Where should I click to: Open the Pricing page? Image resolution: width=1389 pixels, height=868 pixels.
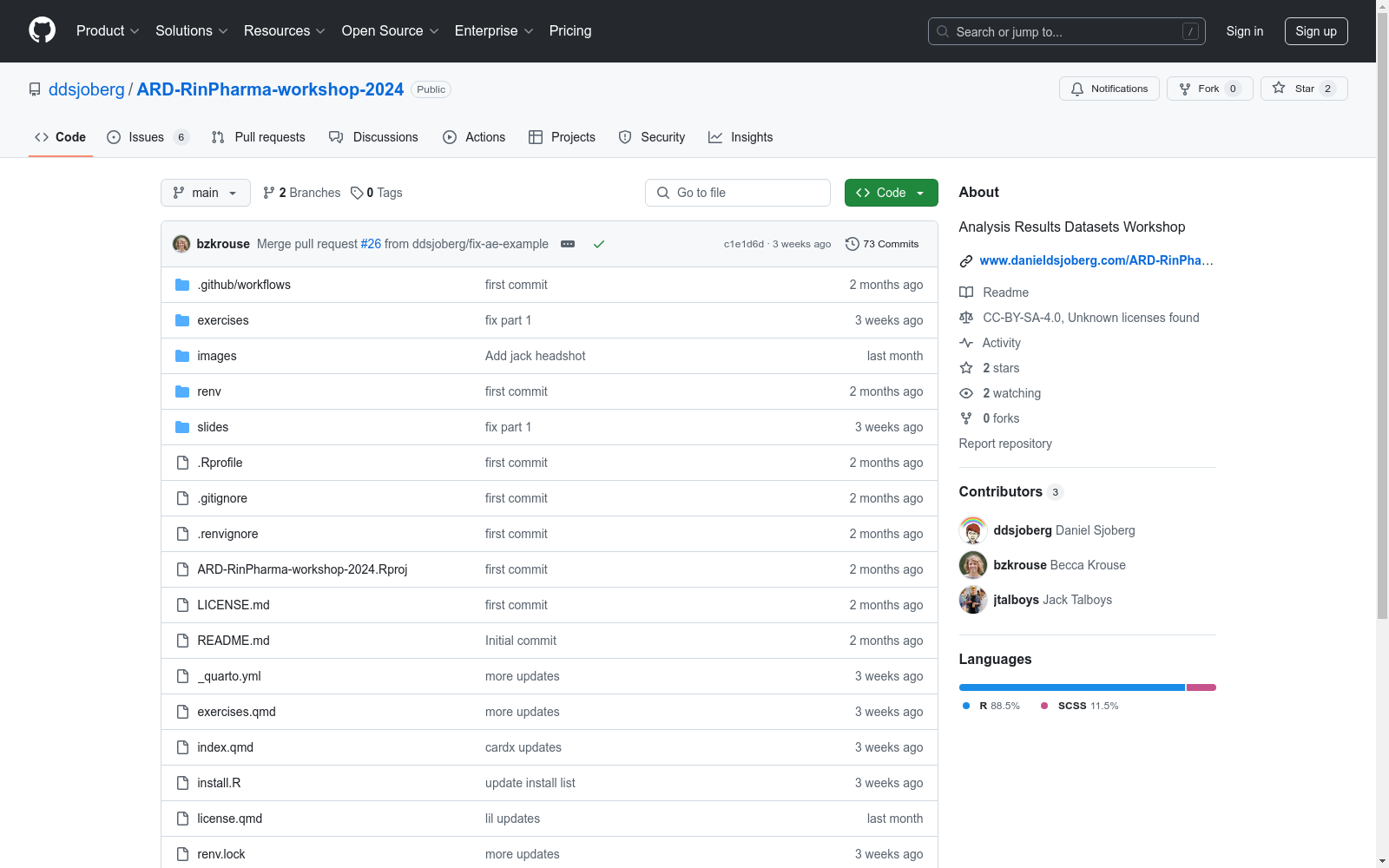[x=570, y=31]
